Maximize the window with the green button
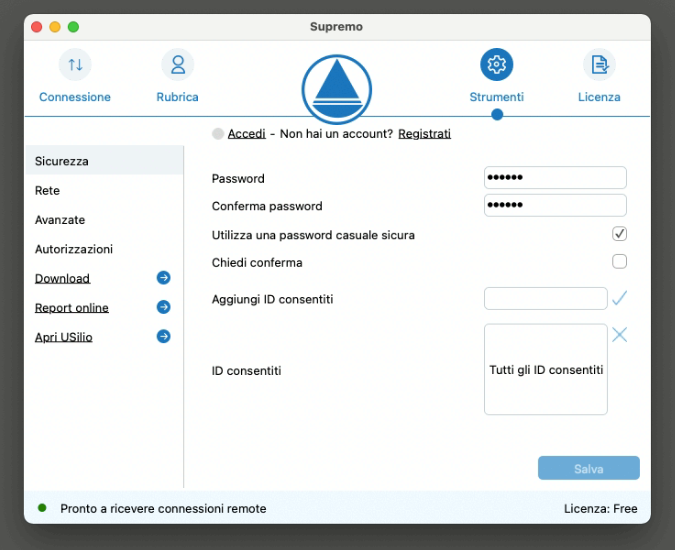 coord(74,27)
